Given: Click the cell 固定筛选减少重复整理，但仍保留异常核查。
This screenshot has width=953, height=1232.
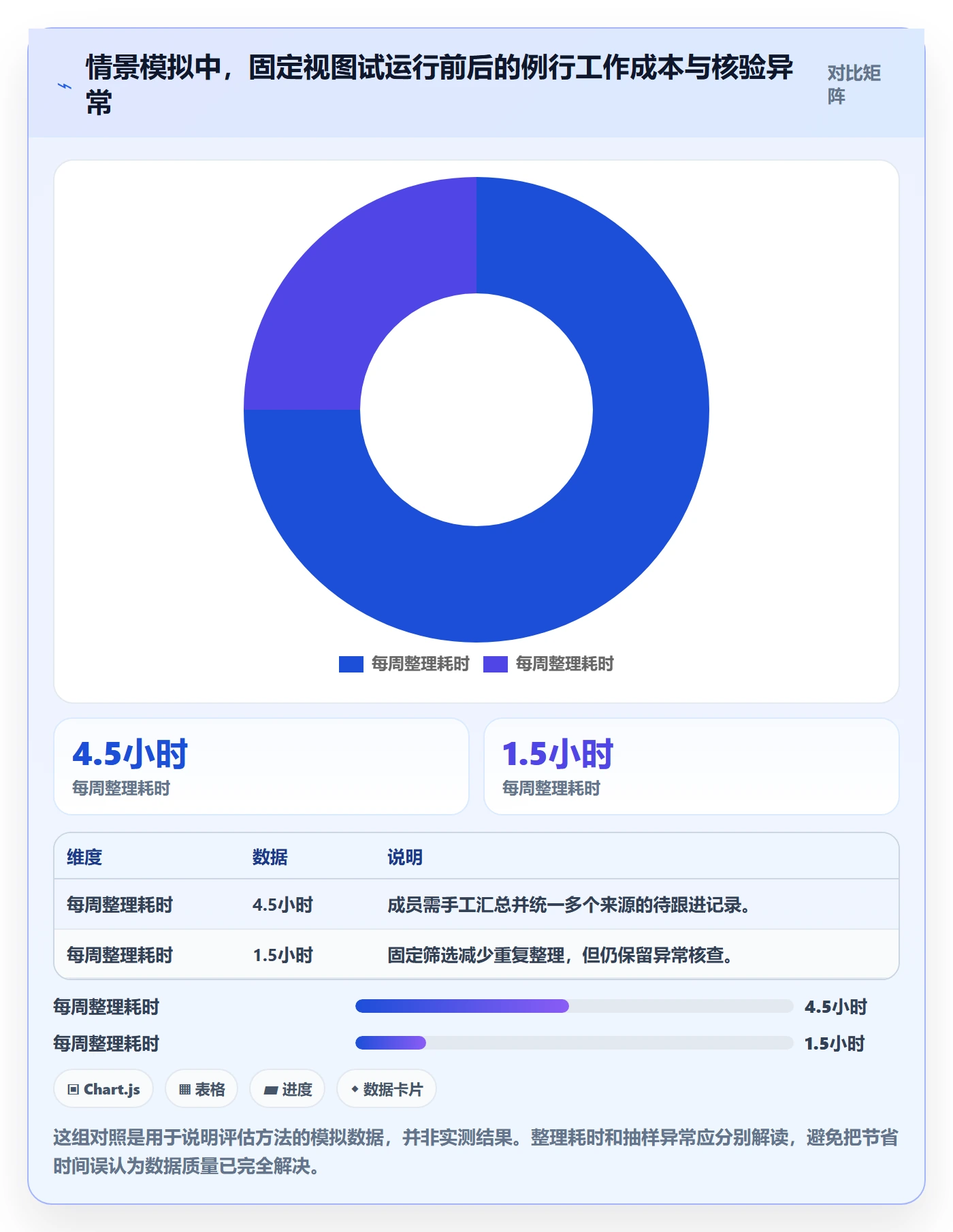Looking at the screenshot, I should (560, 955).
